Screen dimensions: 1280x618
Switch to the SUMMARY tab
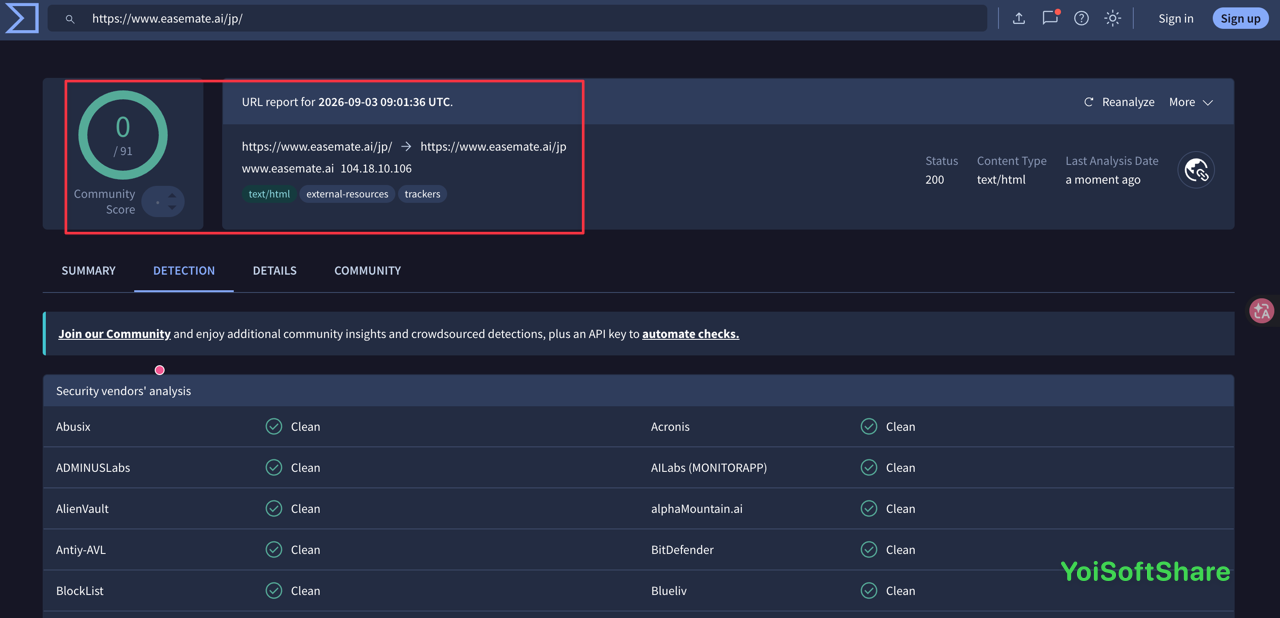point(89,270)
